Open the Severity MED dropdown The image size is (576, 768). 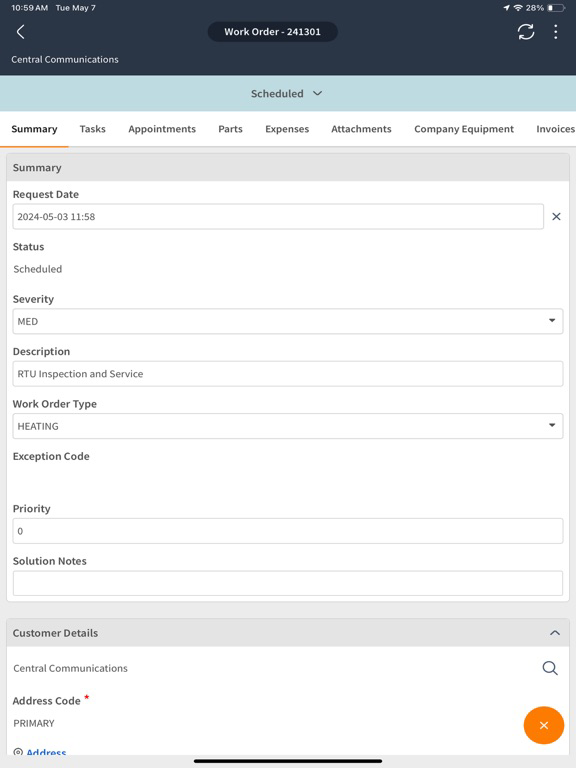288,321
